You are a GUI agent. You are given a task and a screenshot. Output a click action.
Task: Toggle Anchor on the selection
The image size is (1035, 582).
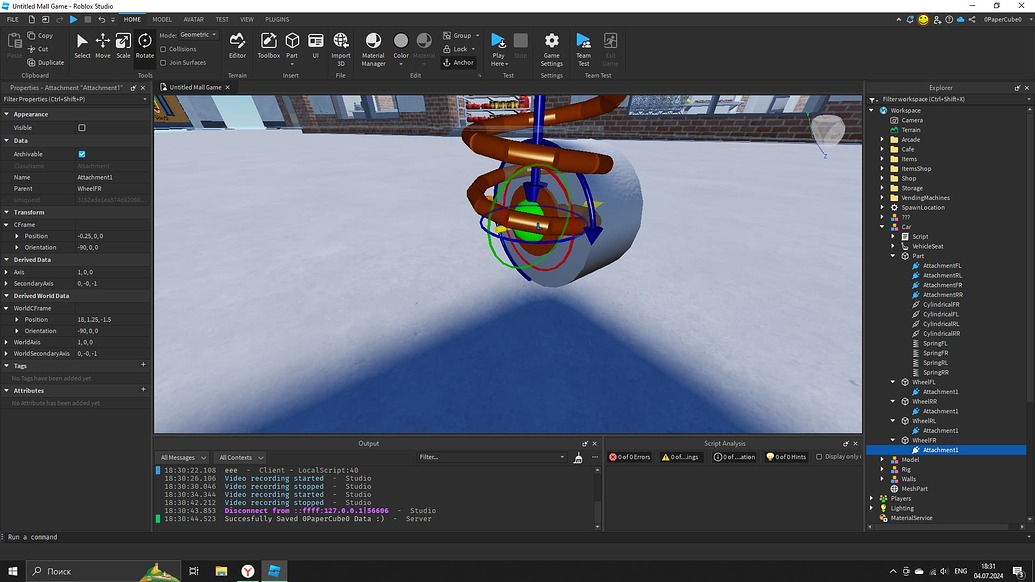tap(459, 62)
